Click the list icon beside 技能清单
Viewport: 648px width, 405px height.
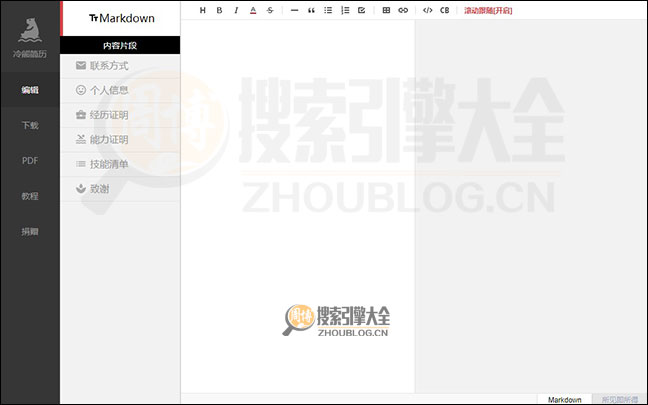tap(81, 164)
